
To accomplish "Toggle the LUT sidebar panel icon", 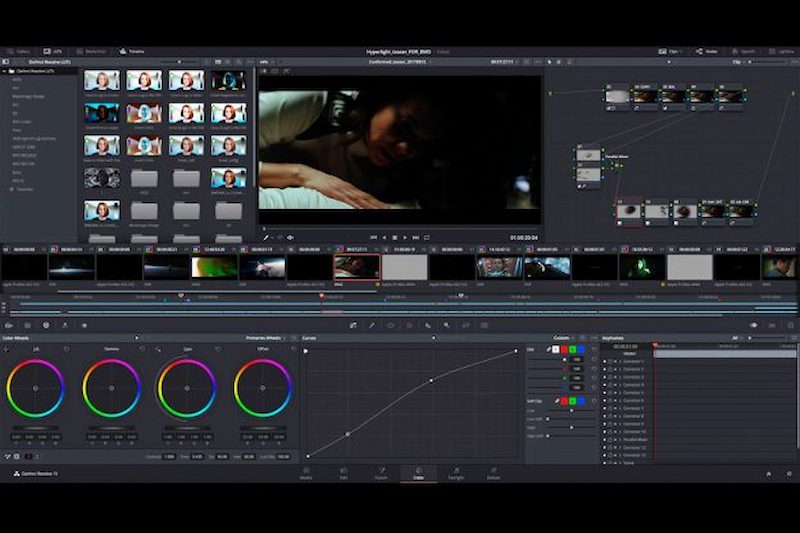I will coord(6,62).
